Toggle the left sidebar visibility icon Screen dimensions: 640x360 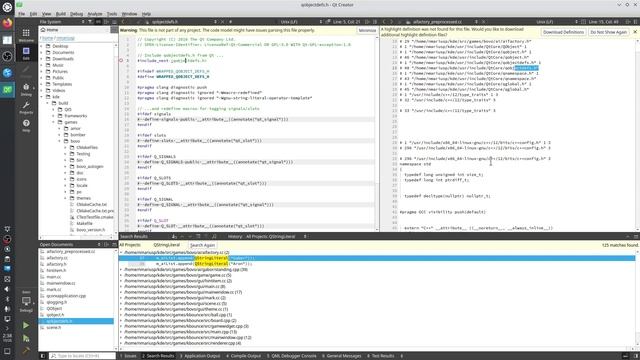click(43, 356)
